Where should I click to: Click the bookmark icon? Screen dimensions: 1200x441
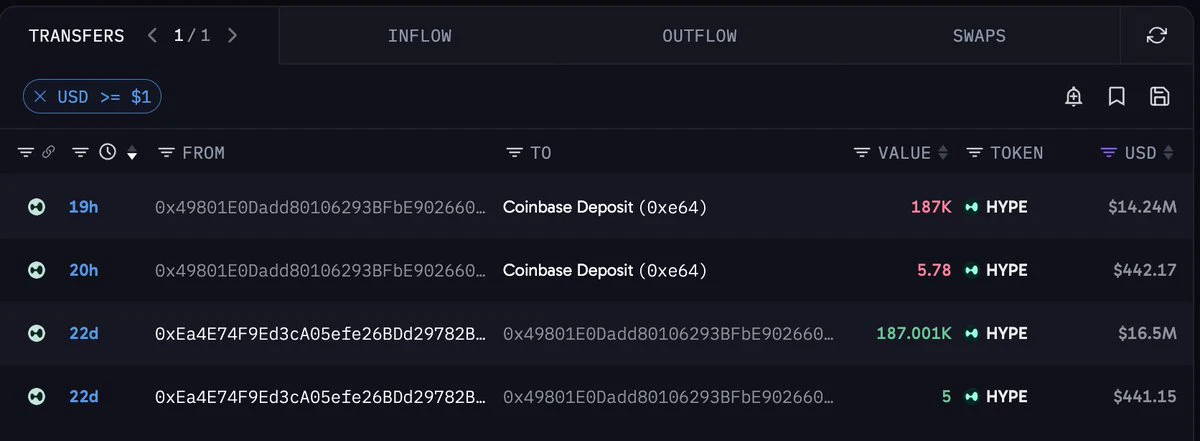coord(1117,97)
